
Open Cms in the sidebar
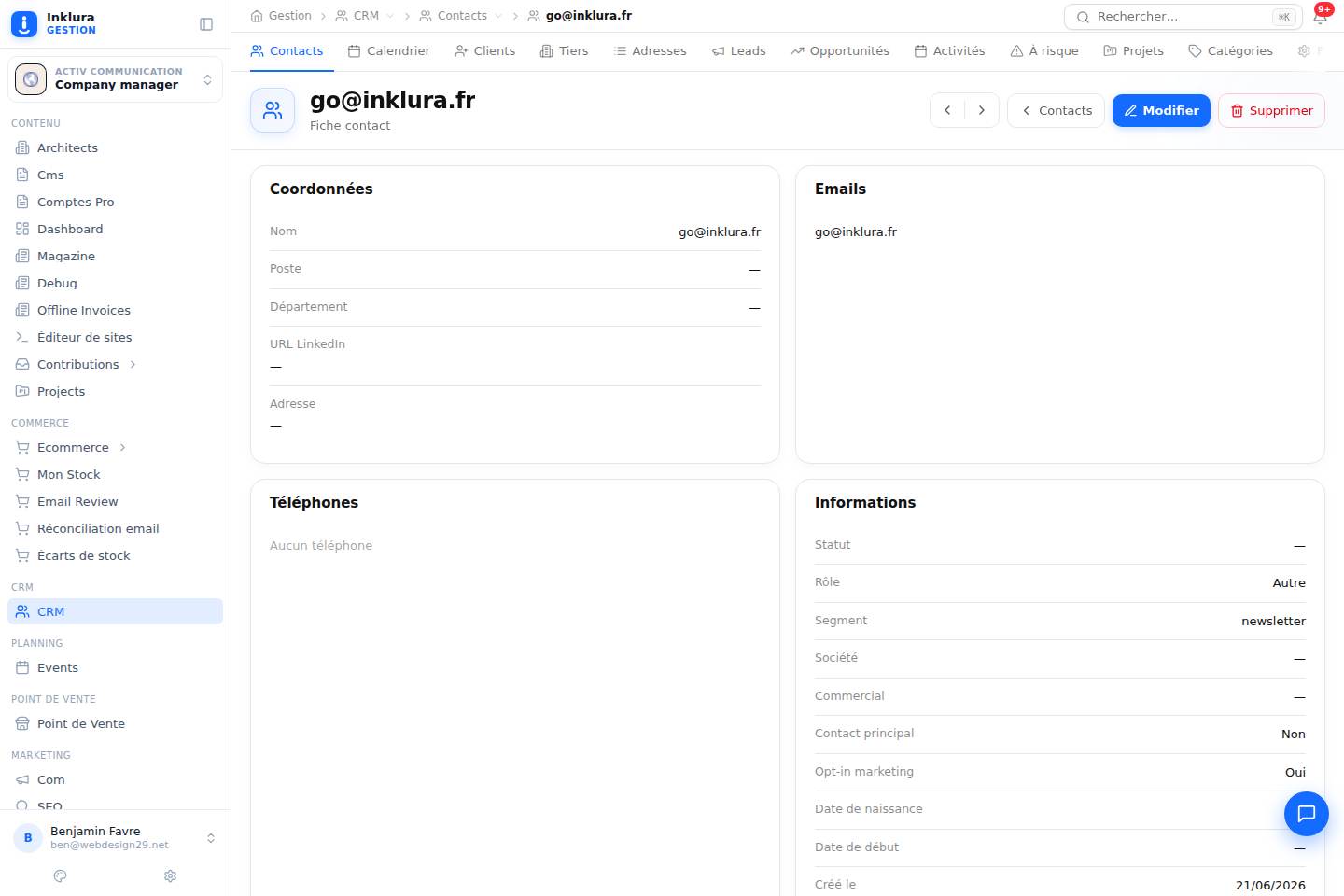point(115,175)
